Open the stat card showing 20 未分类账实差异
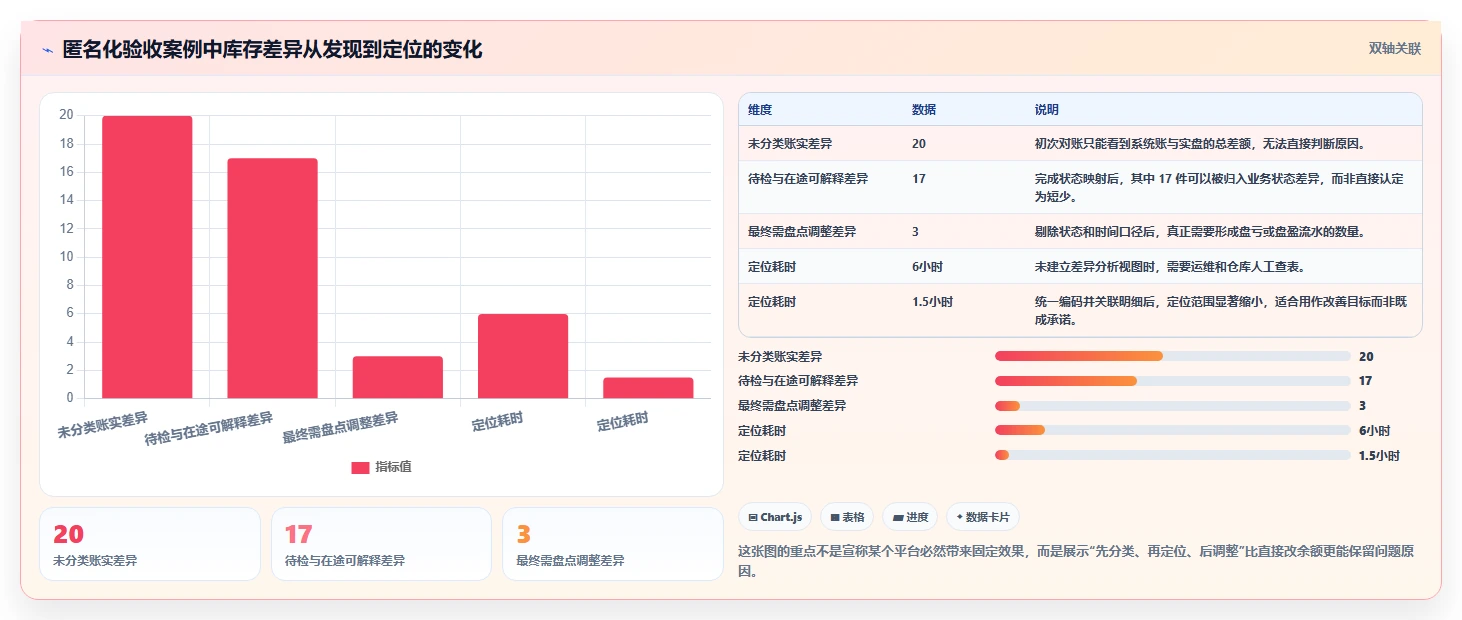 click(x=150, y=544)
